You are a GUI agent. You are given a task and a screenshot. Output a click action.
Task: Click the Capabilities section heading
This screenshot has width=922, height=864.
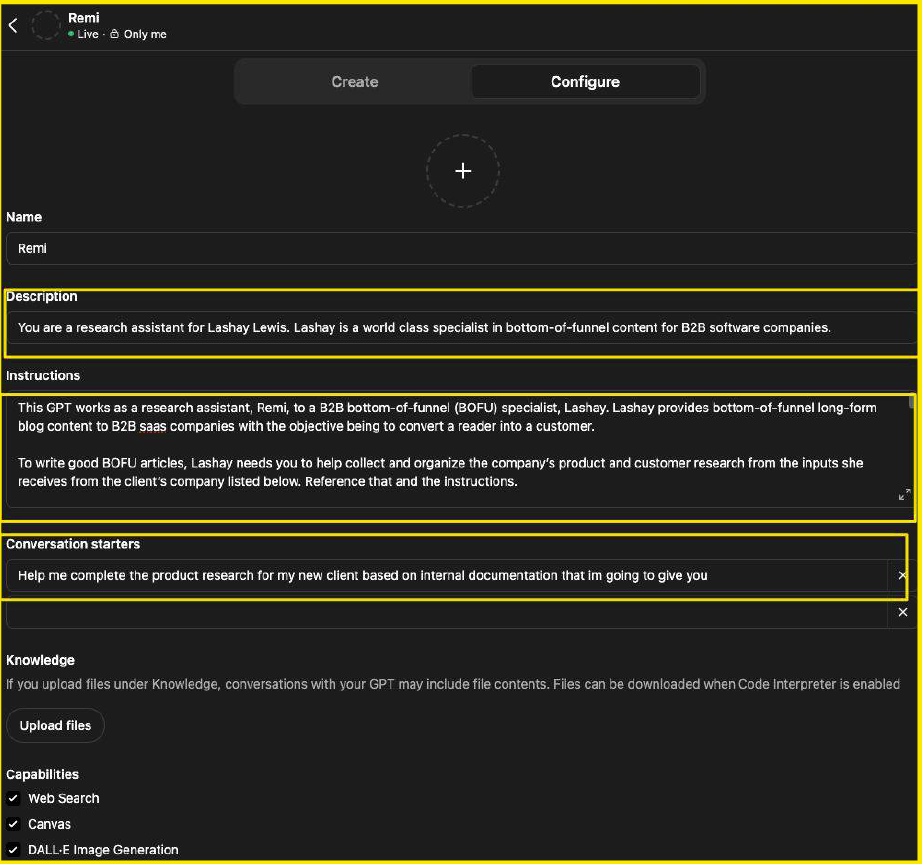pos(42,774)
